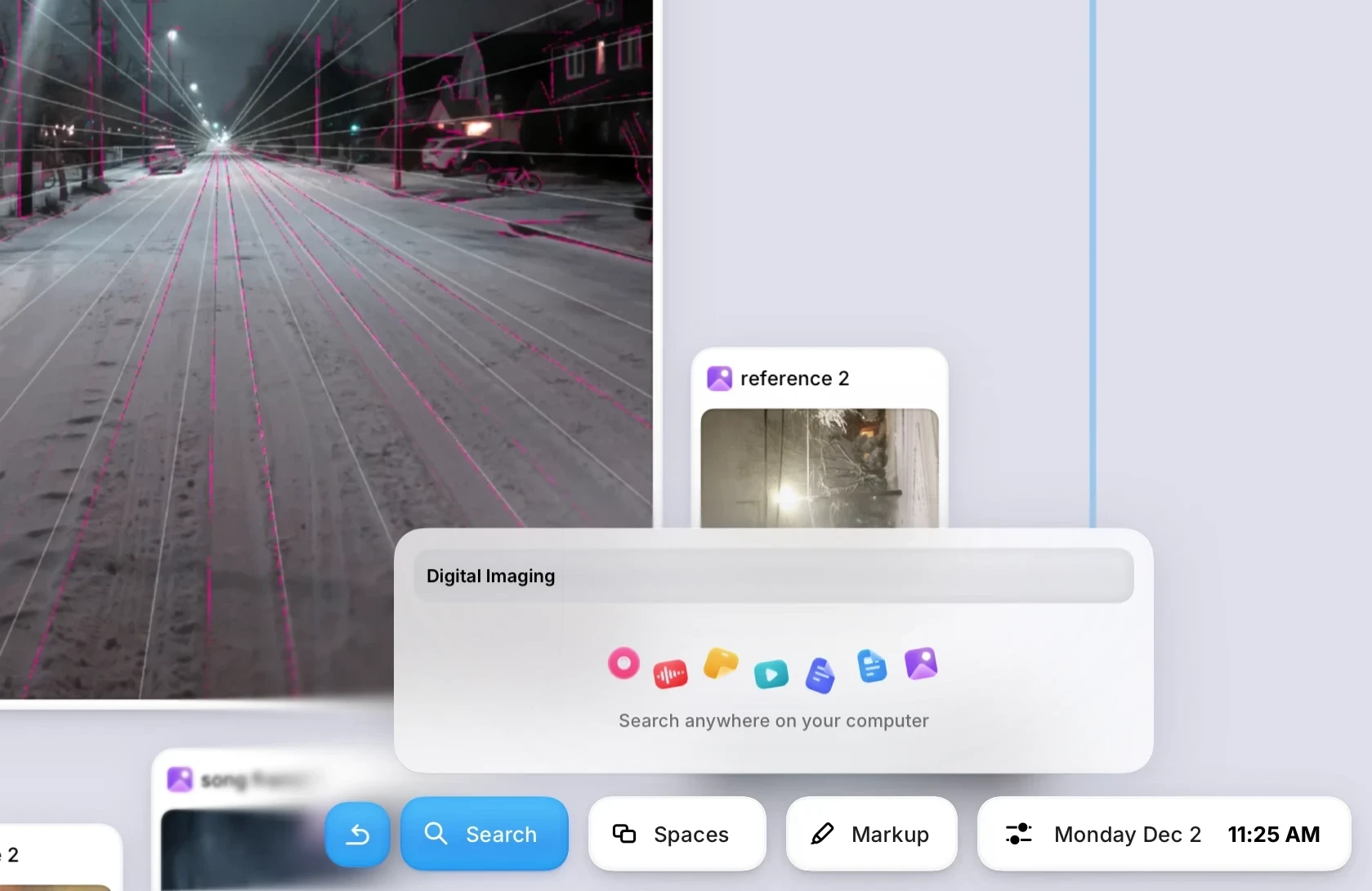Open the settings sliders icon beside date
1372x891 pixels.
(1018, 834)
